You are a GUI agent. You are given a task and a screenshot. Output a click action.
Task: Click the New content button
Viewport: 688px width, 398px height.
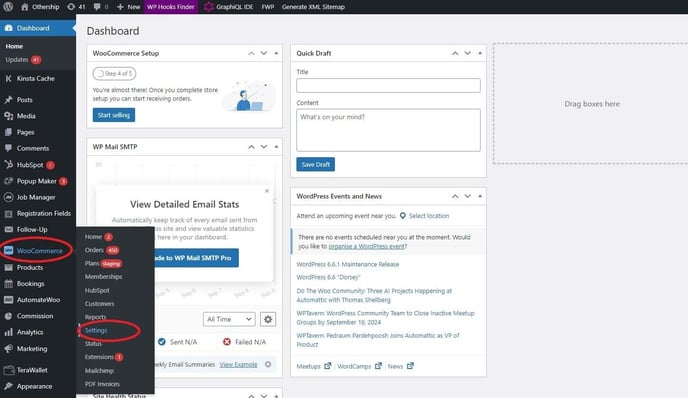(x=128, y=7)
